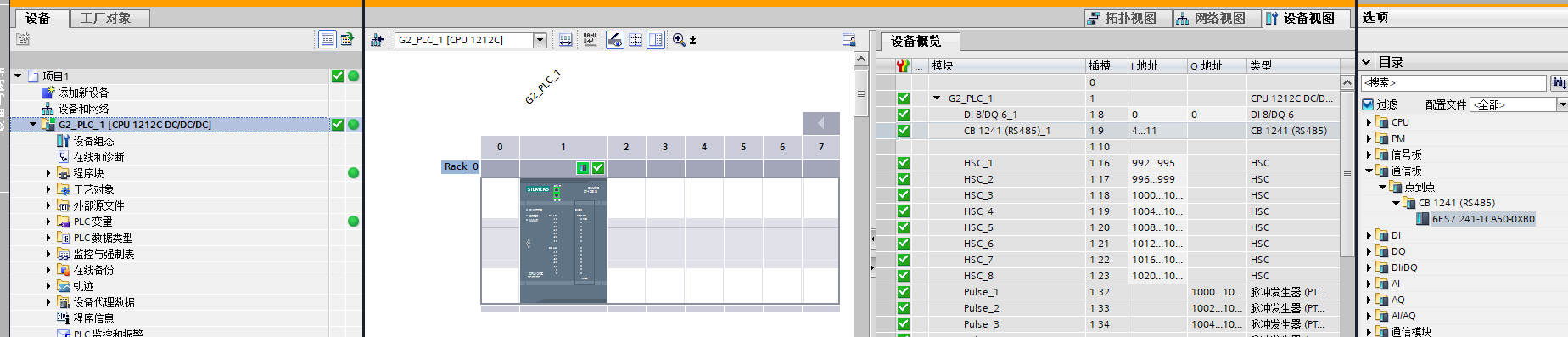Collapse the 通信板 catalog folder
The image size is (1568, 337).
pos(1368,171)
